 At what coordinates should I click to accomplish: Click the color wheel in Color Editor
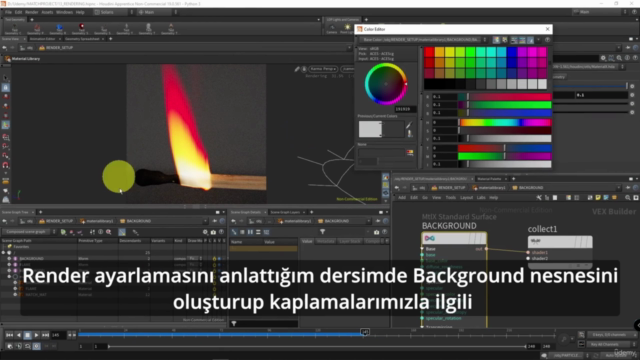(x=386, y=84)
